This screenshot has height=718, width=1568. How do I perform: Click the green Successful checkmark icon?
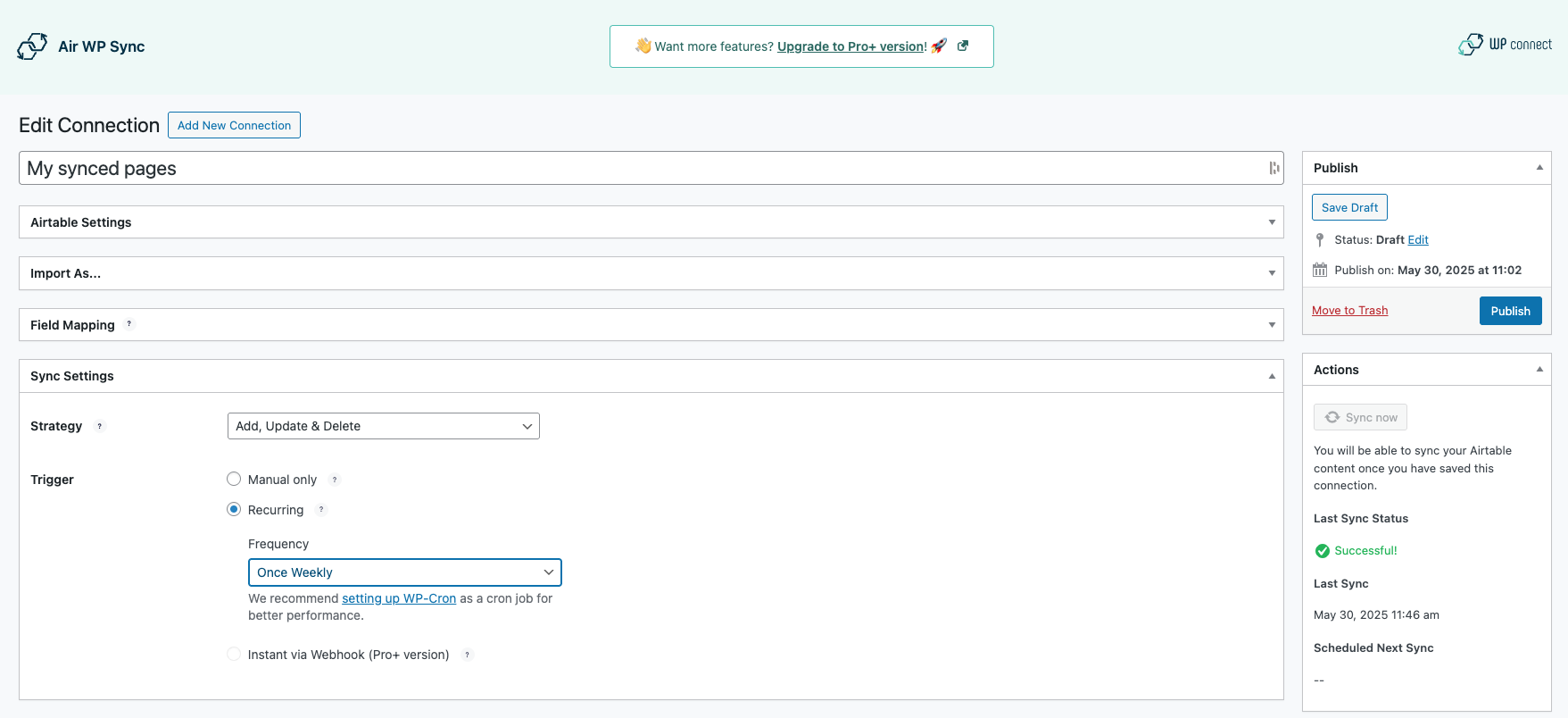(1323, 551)
